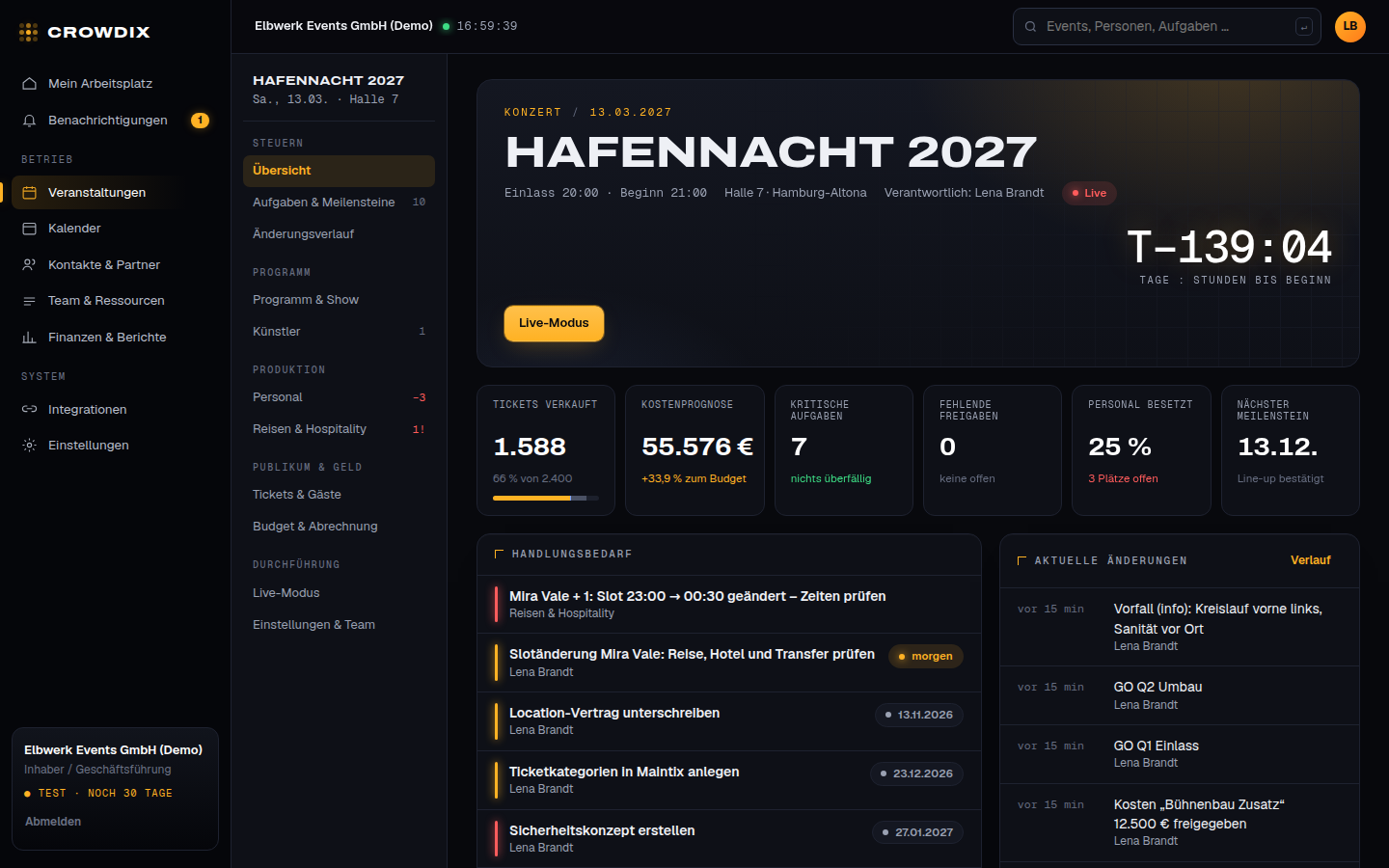Click the notification count badge
This screenshot has height=868, width=1389.
pyautogui.click(x=200, y=121)
